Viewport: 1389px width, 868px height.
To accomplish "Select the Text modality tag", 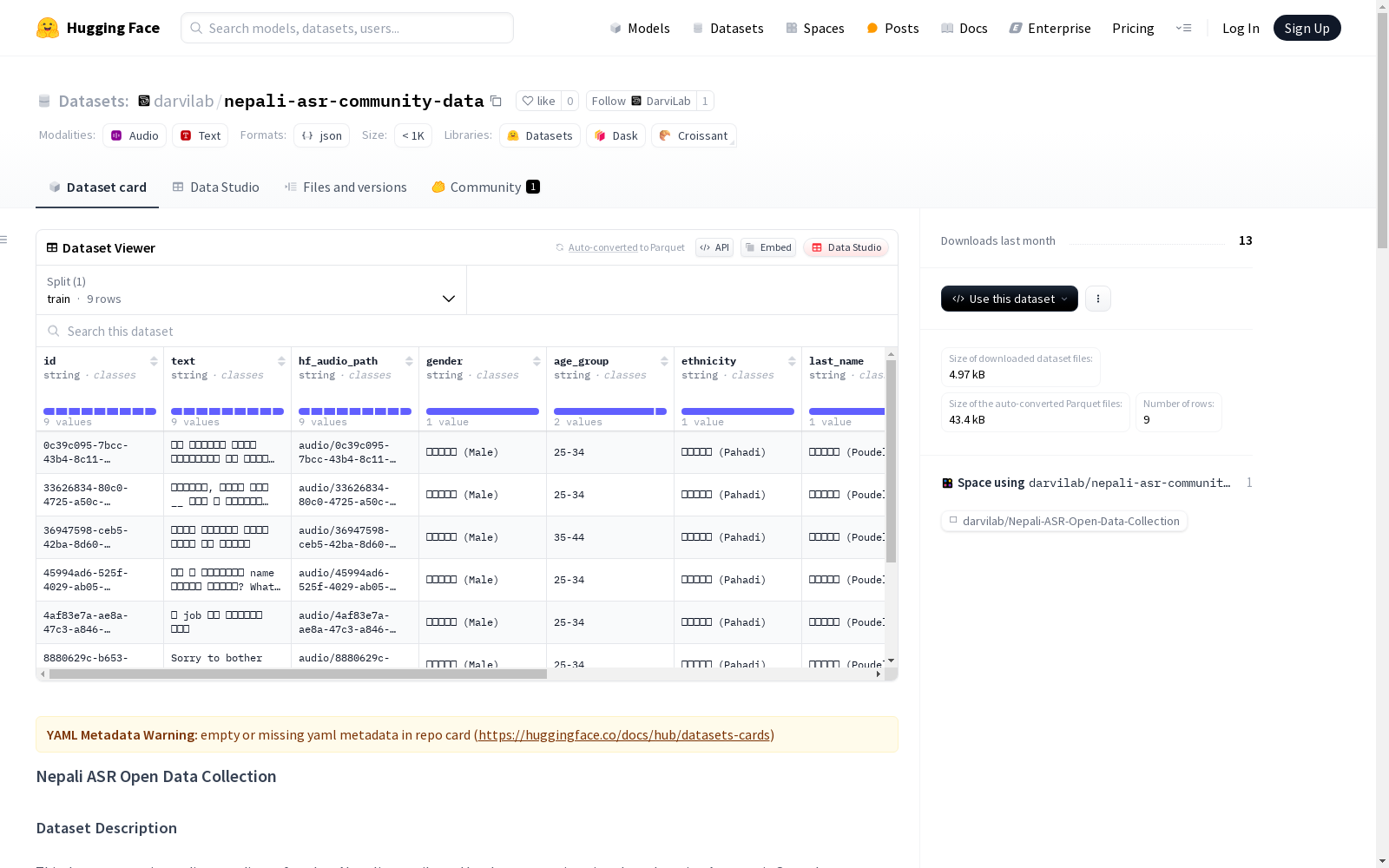I will tap(200, 135).
